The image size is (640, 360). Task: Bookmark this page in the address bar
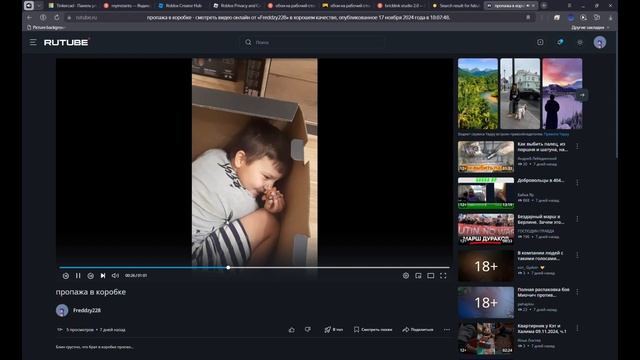pos(528,18)
